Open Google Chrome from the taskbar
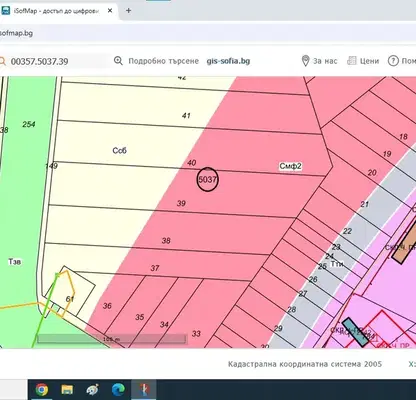The image size is (416, 400). [42, 389]
